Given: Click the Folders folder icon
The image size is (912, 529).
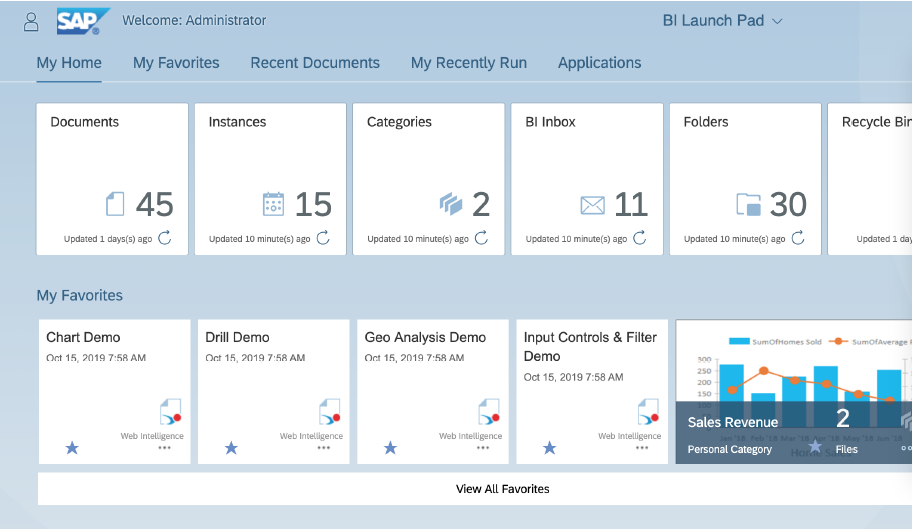Looking at the screenshot, I should click(749, 205).
